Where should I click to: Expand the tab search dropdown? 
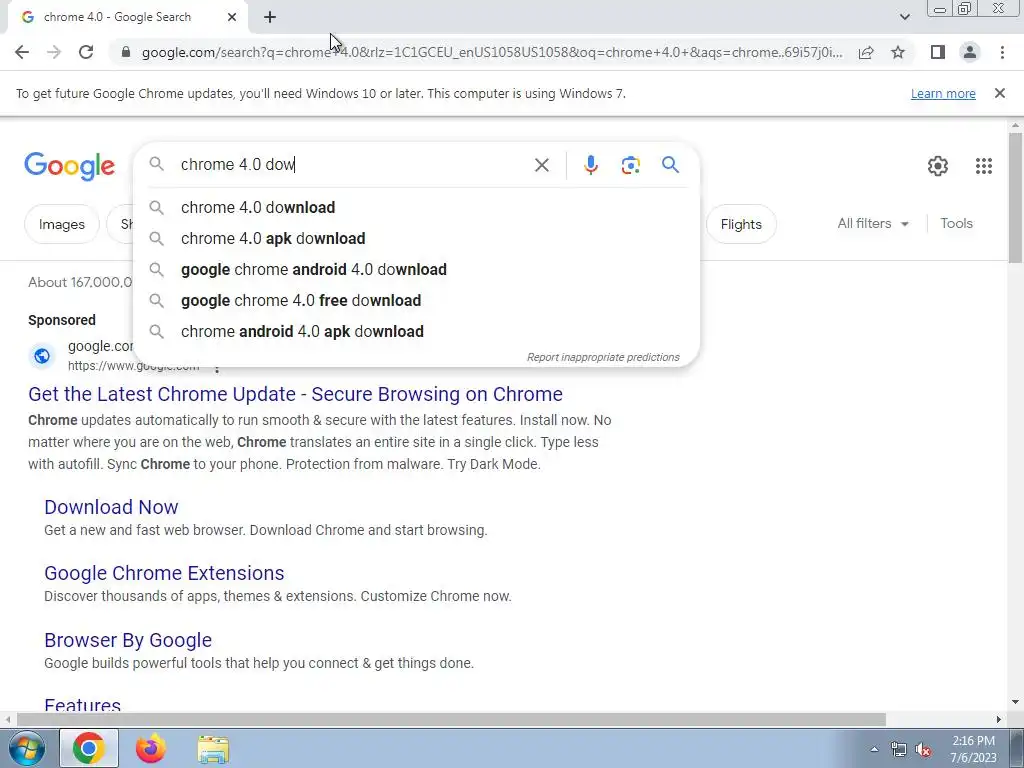(x=904, y=17)
